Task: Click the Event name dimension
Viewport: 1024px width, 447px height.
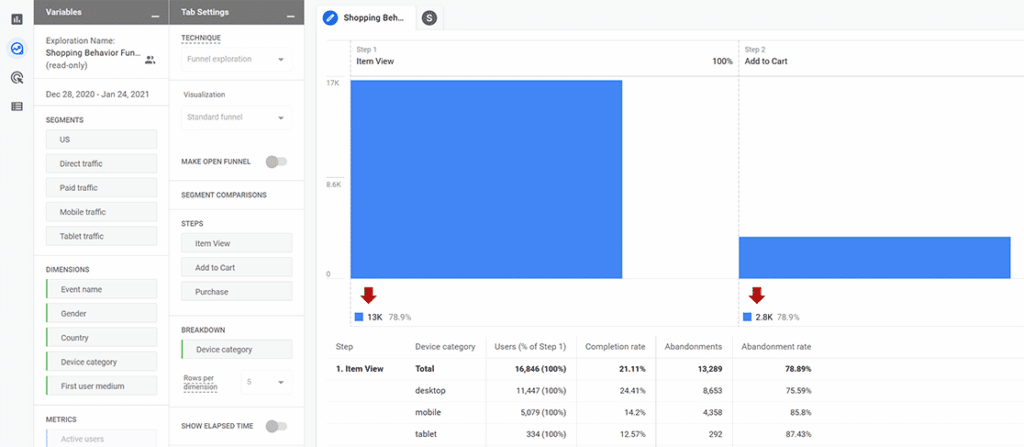Action: pos(101,289)
